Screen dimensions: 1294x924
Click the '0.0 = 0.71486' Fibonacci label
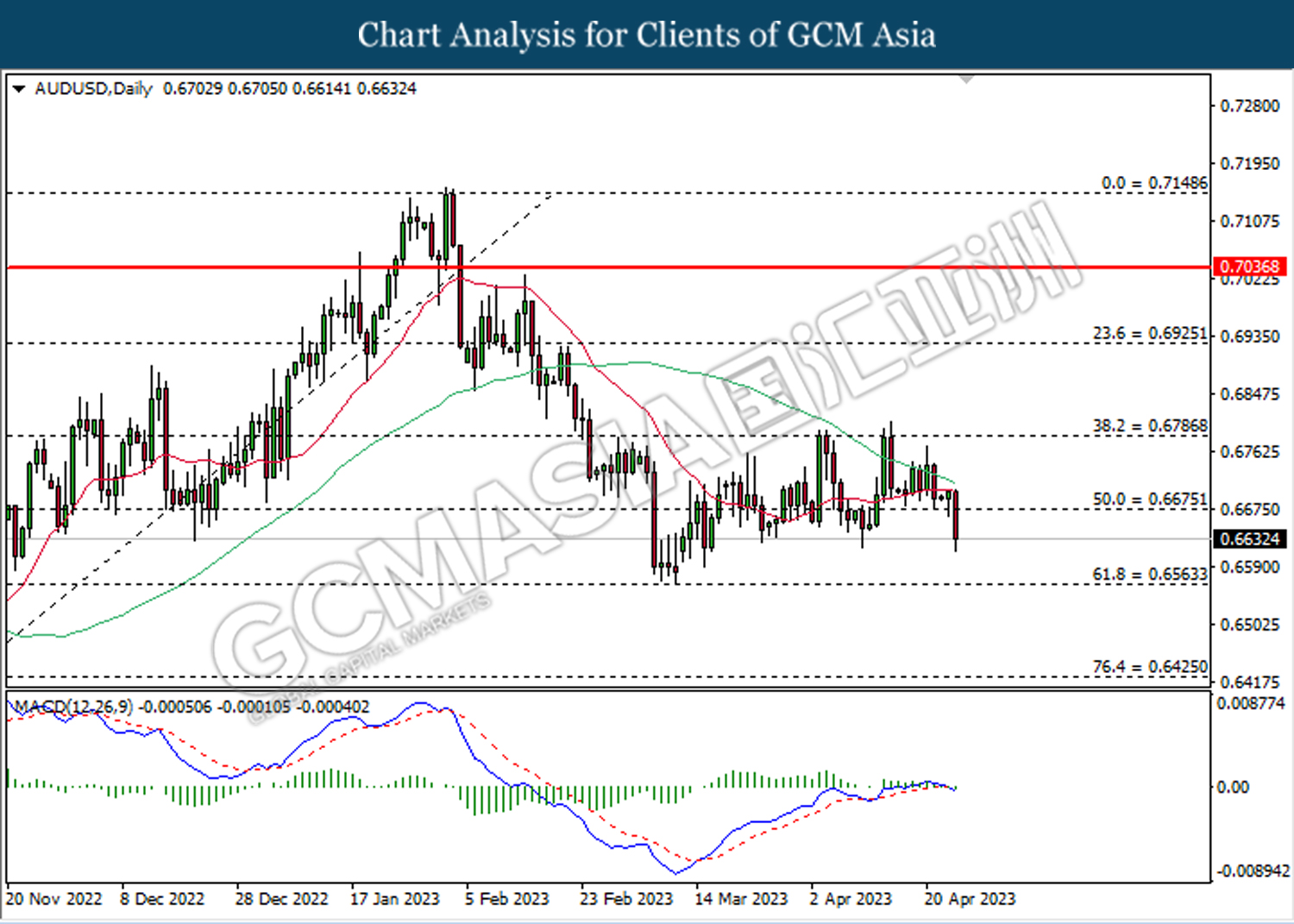pyautogui.click(x=1154, y=183)
